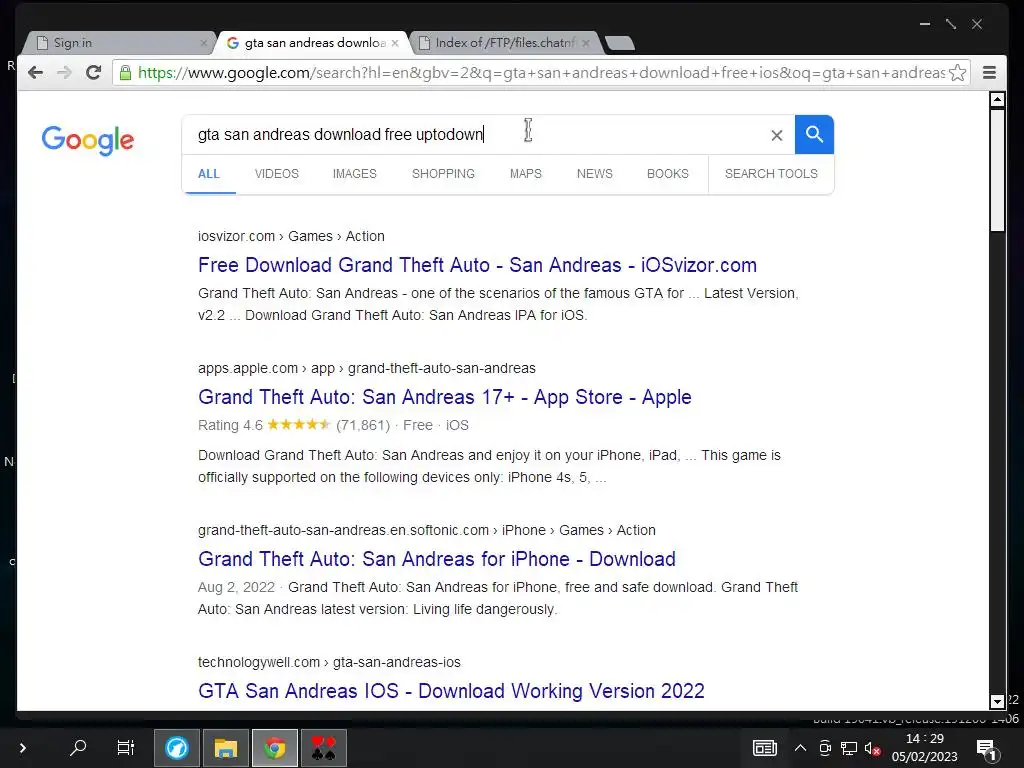The image size is (1024, 768).
Task: Click the muted volume tray icon
Action: 872,748
